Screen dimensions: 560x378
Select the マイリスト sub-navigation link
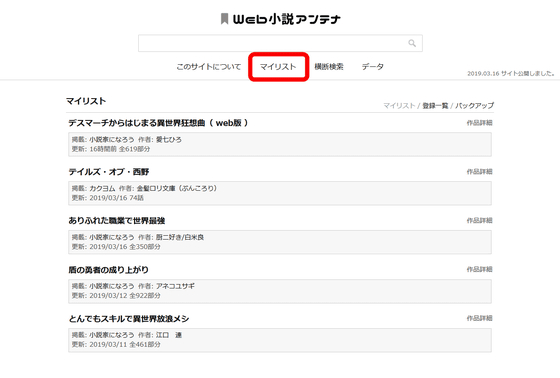tap(399, 106)
